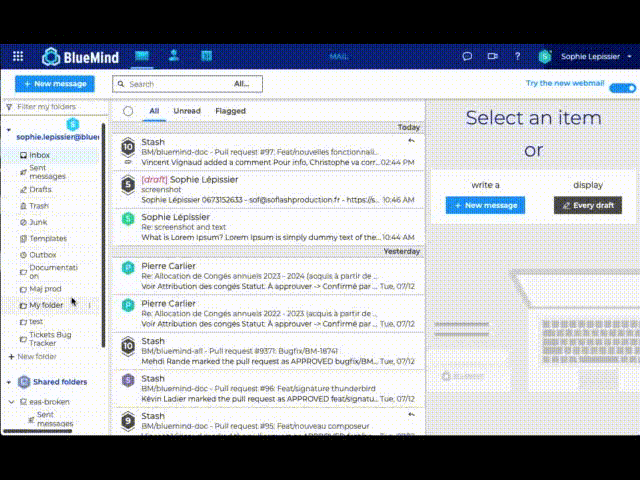Open the Junk folder
The image size is (640, 480).
click(x=38, y=222)
